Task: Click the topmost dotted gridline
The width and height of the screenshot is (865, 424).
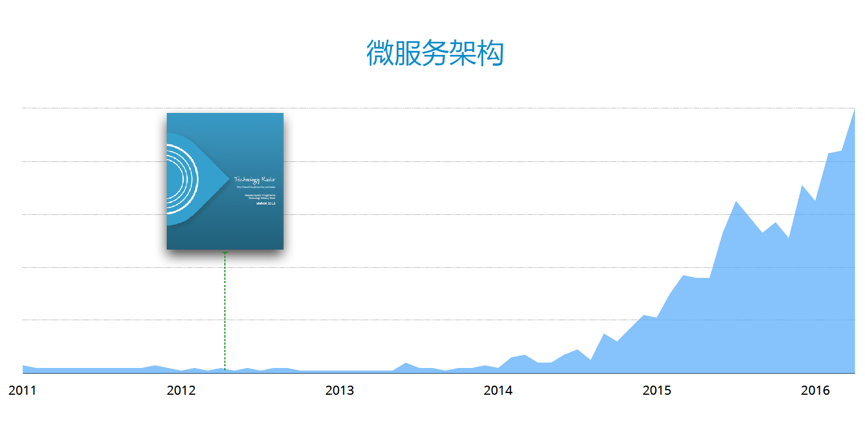Action: click(439, 108)
